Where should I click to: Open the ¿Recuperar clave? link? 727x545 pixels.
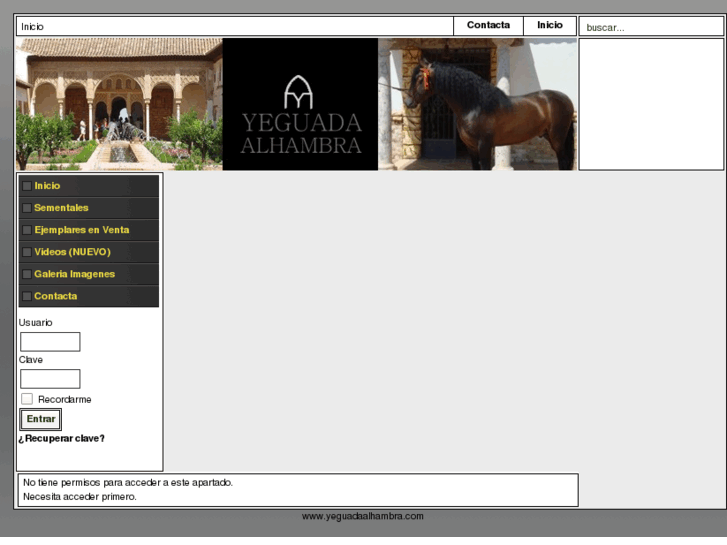pos(62,438)
